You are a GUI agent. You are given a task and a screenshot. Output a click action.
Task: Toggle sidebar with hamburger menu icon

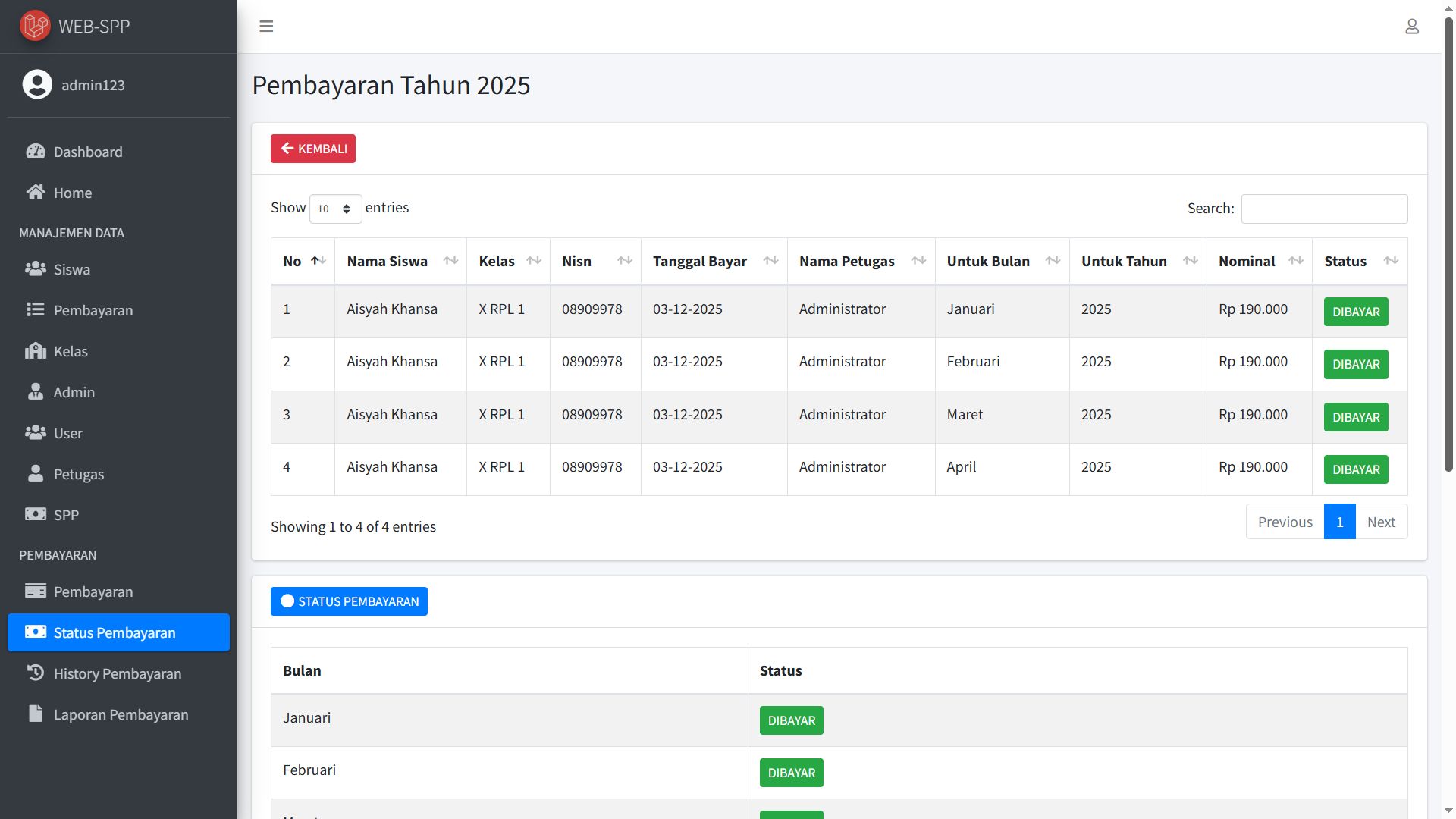click(266, 27)
